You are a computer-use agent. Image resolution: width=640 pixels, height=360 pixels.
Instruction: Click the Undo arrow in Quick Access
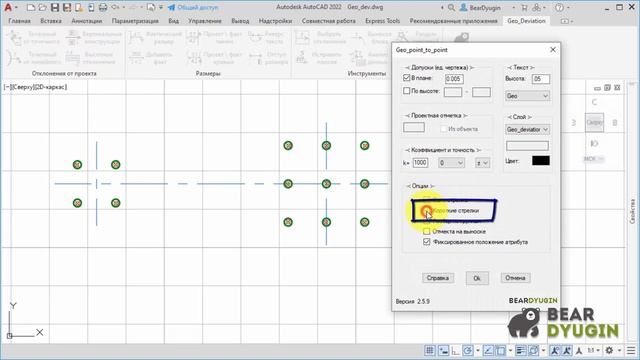pyautogui.click(x=116, y=7)
